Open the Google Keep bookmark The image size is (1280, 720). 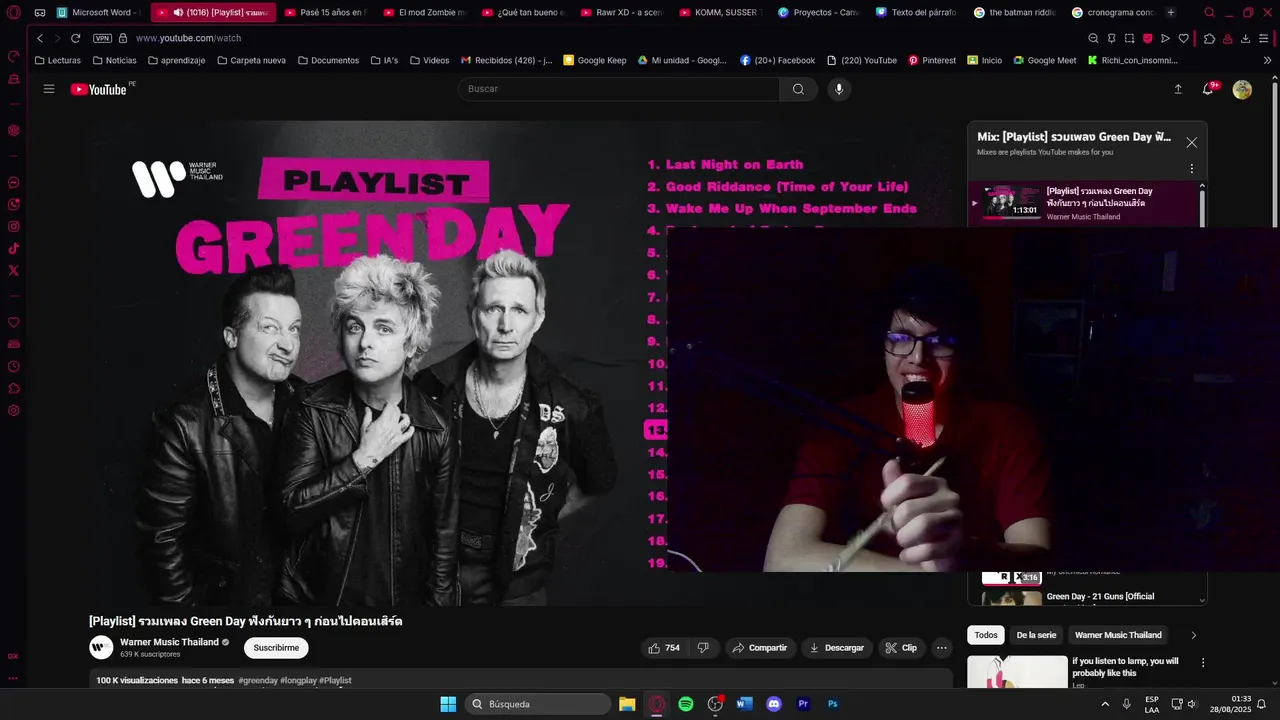click(595, 60)
